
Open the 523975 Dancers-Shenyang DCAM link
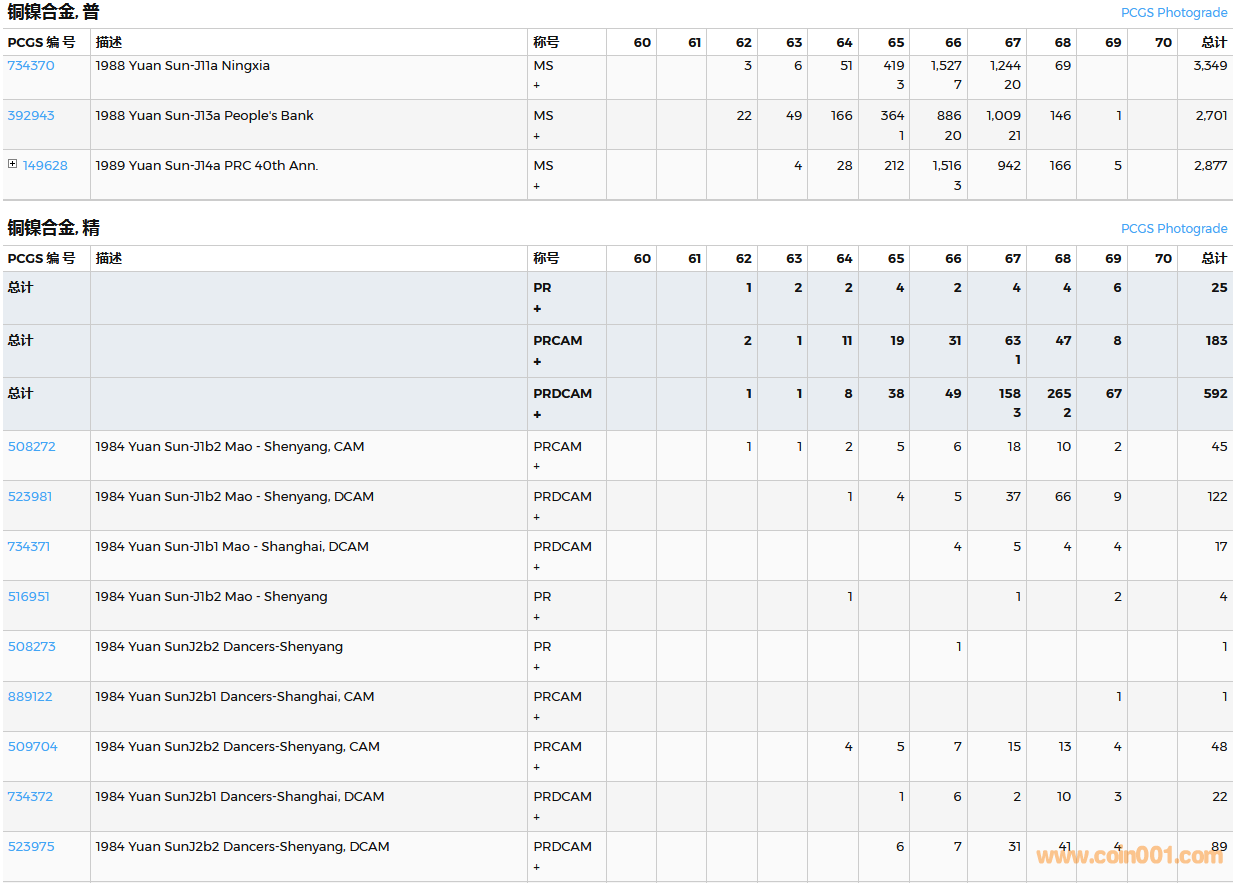[x=31, y=847]
